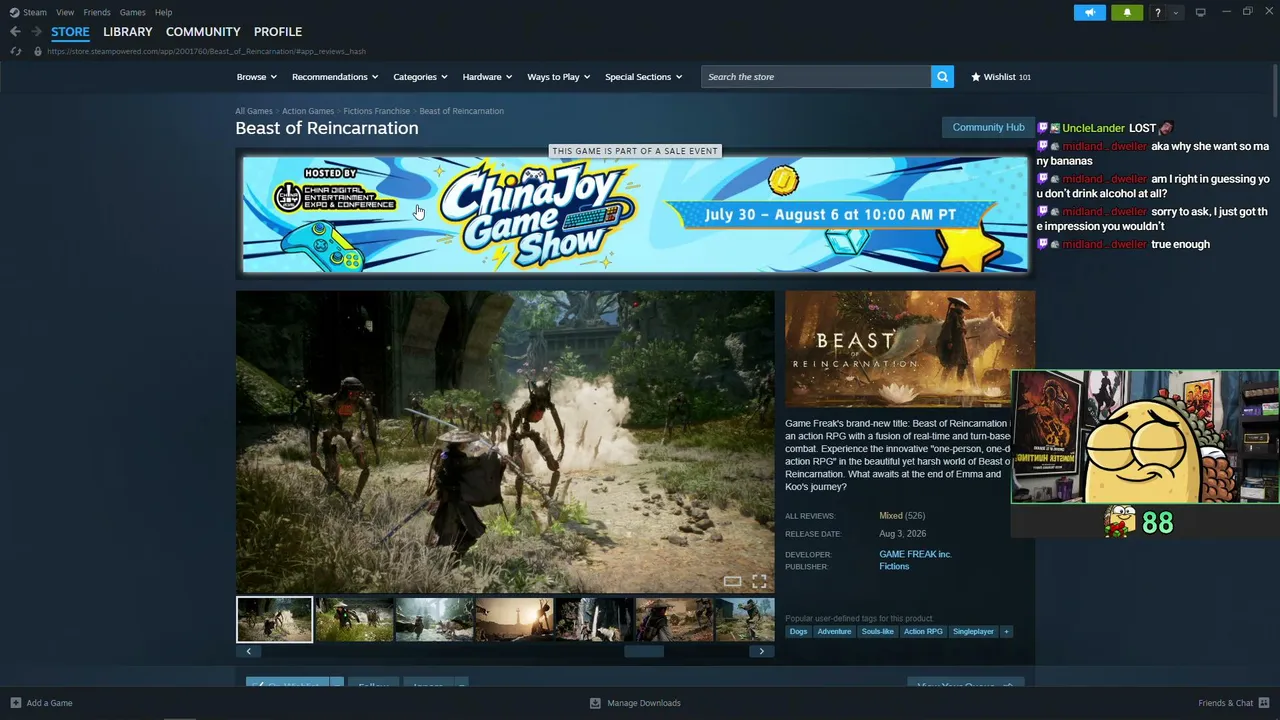Open the Games menu
The height and width of the screenshot is (720, 1280).
132,12
